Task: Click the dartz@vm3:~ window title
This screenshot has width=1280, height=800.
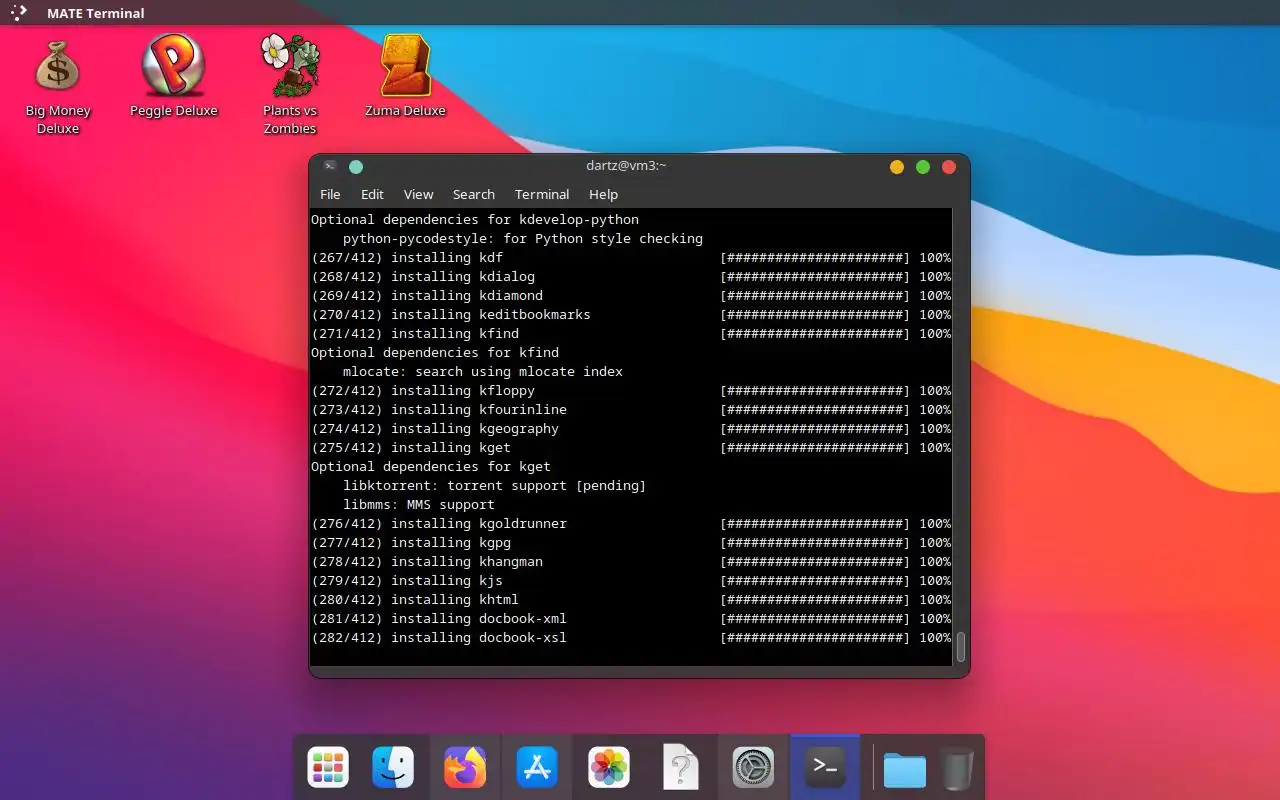Action: [x=626, y=166]
